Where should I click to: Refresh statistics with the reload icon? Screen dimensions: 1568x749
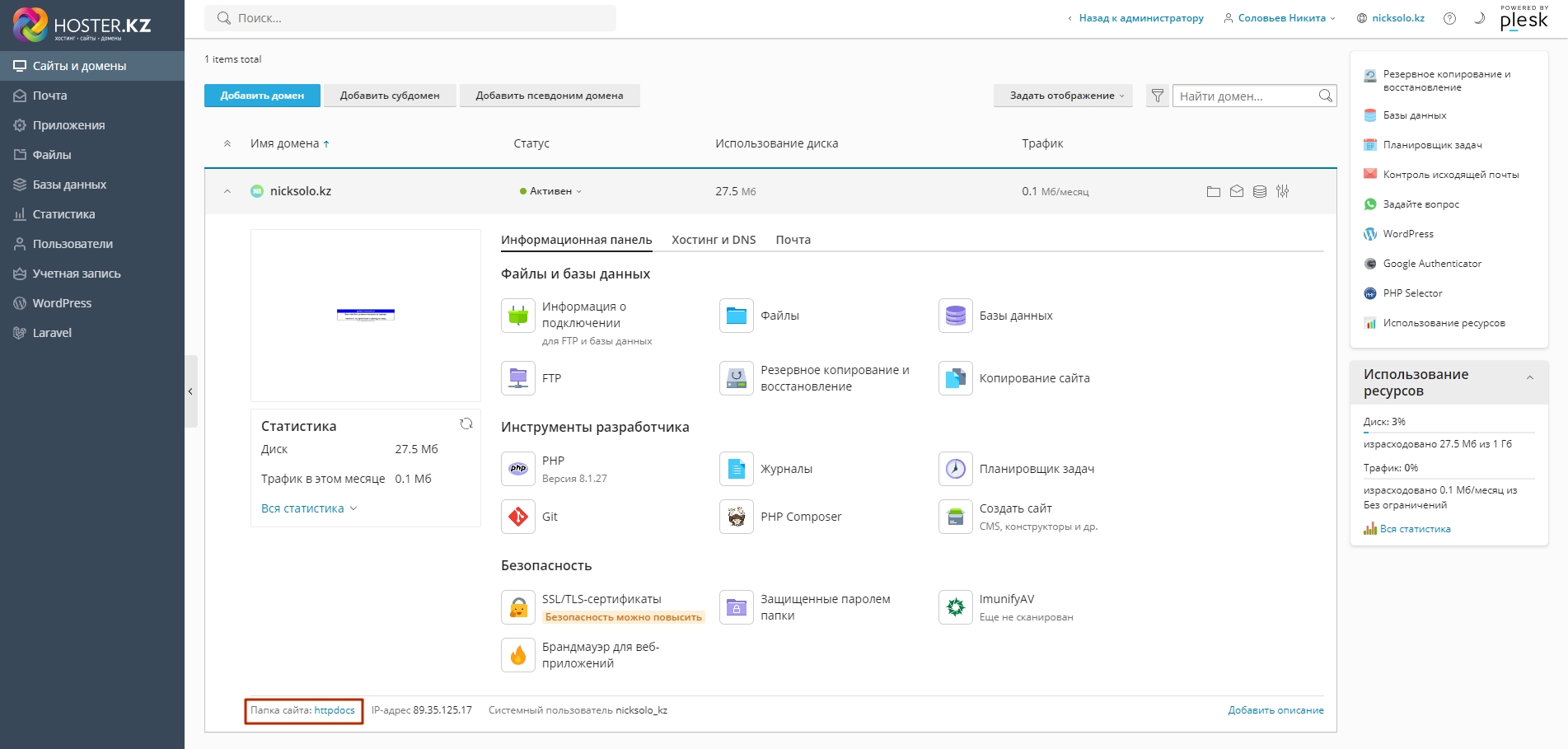pyautogui.click(x=466, y=424)
